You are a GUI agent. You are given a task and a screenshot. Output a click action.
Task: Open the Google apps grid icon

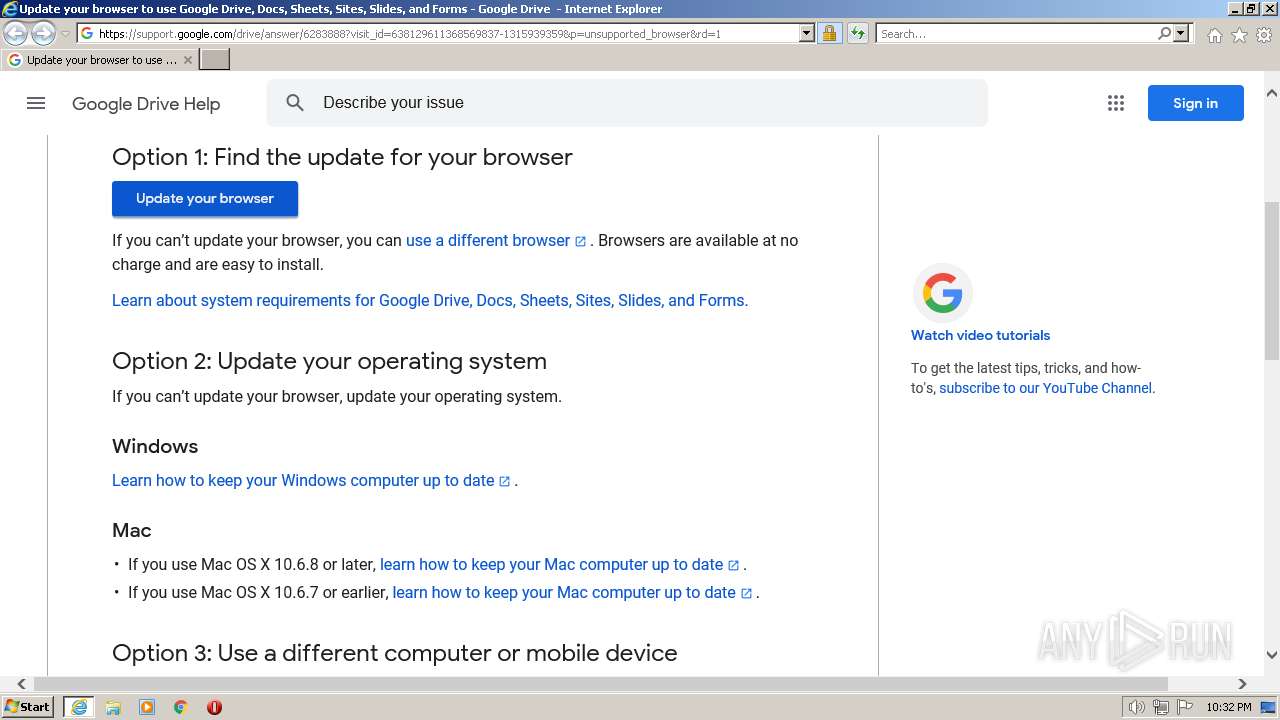(1116, 103)
